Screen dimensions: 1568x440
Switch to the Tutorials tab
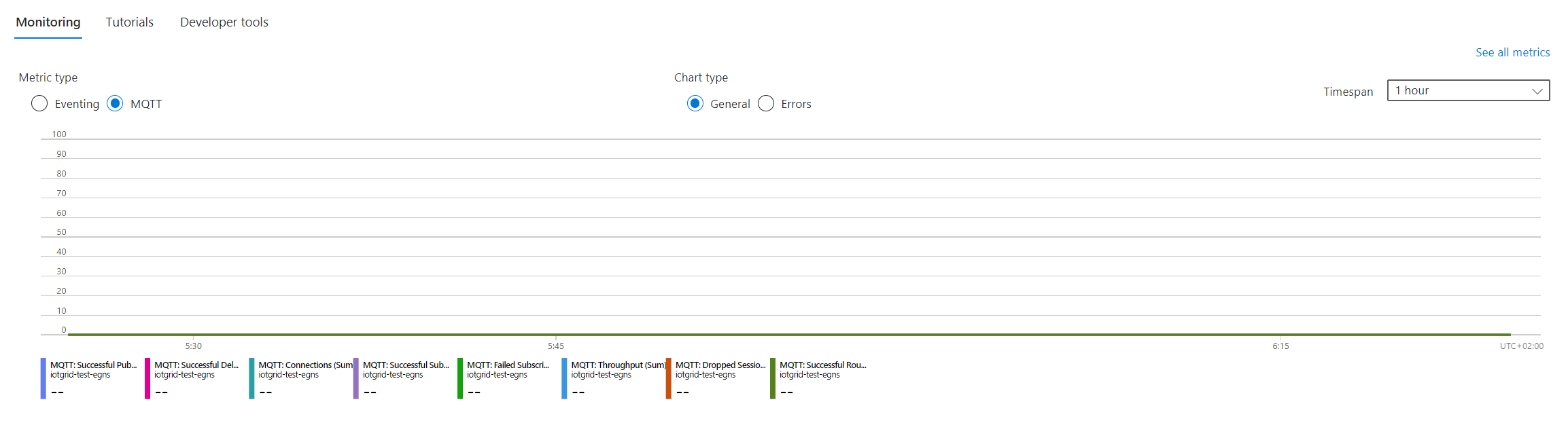click(x=129, y=22)
